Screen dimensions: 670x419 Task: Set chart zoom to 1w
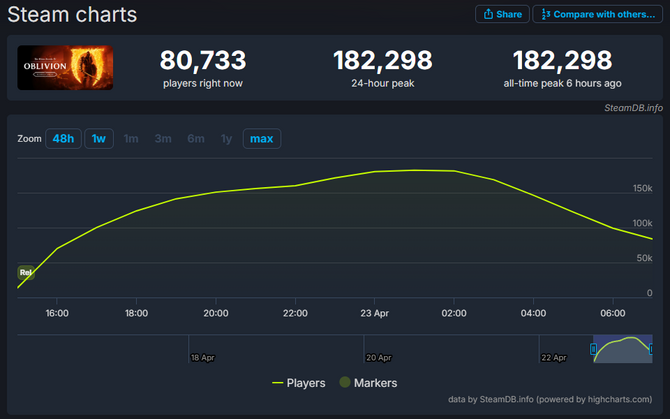click(x=99, y=139)
